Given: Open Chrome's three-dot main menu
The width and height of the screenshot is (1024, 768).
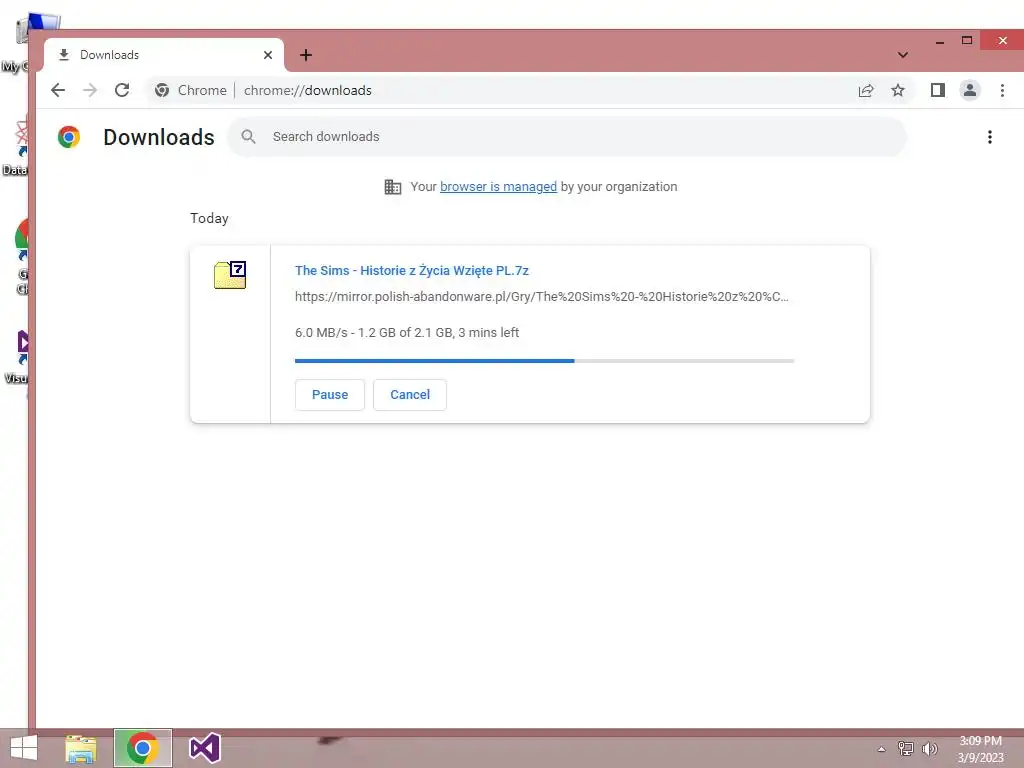Looking at the screenshot, I should point(1002,90).
